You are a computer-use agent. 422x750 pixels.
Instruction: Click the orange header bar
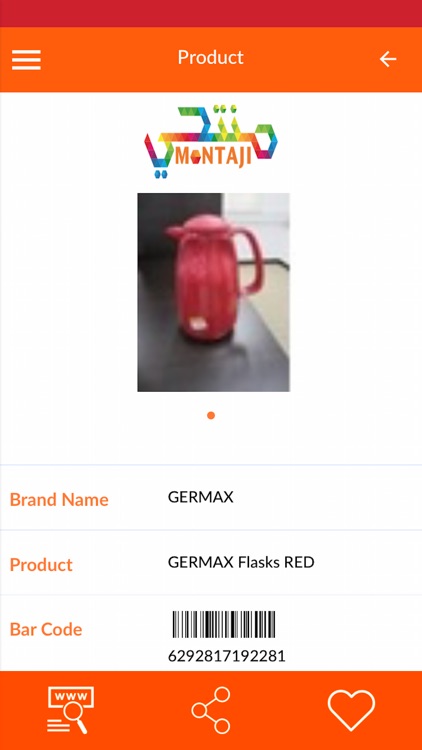click(211, 59)
